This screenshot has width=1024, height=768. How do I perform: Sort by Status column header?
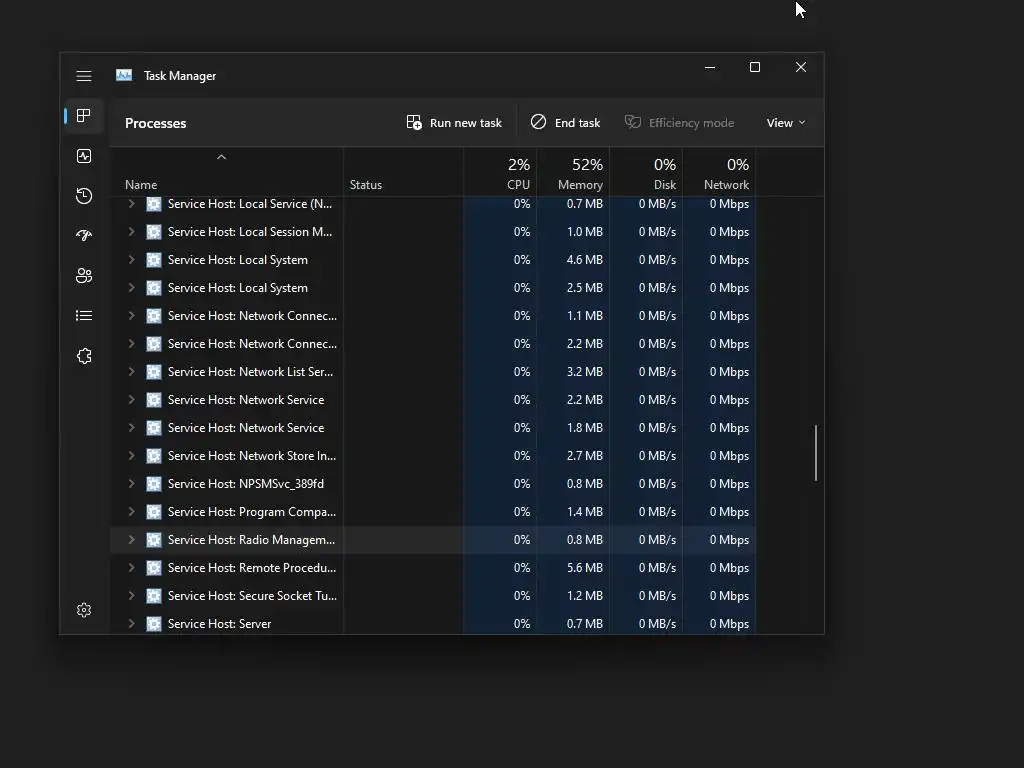click(403, 172)
